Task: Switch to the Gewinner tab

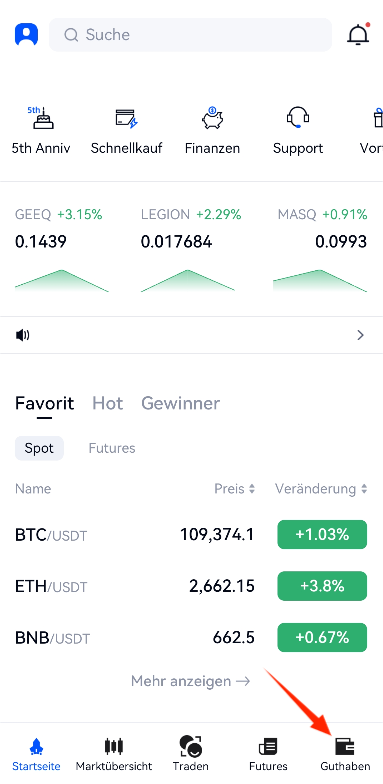Action: (180, 403)
